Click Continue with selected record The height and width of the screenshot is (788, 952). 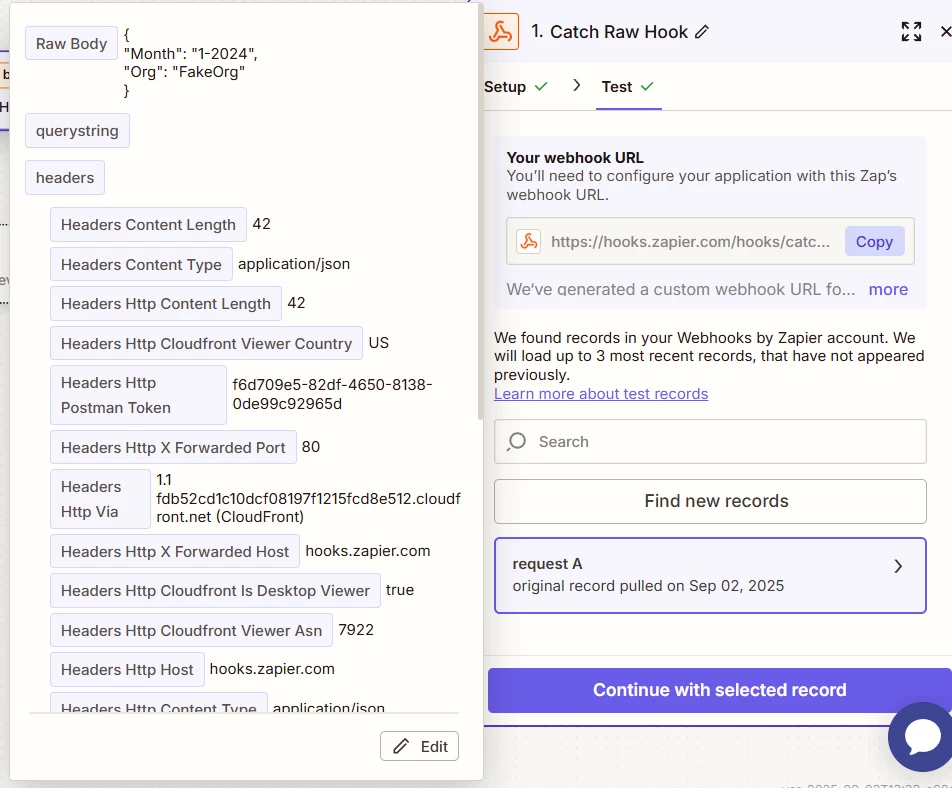tap(719, 690)
